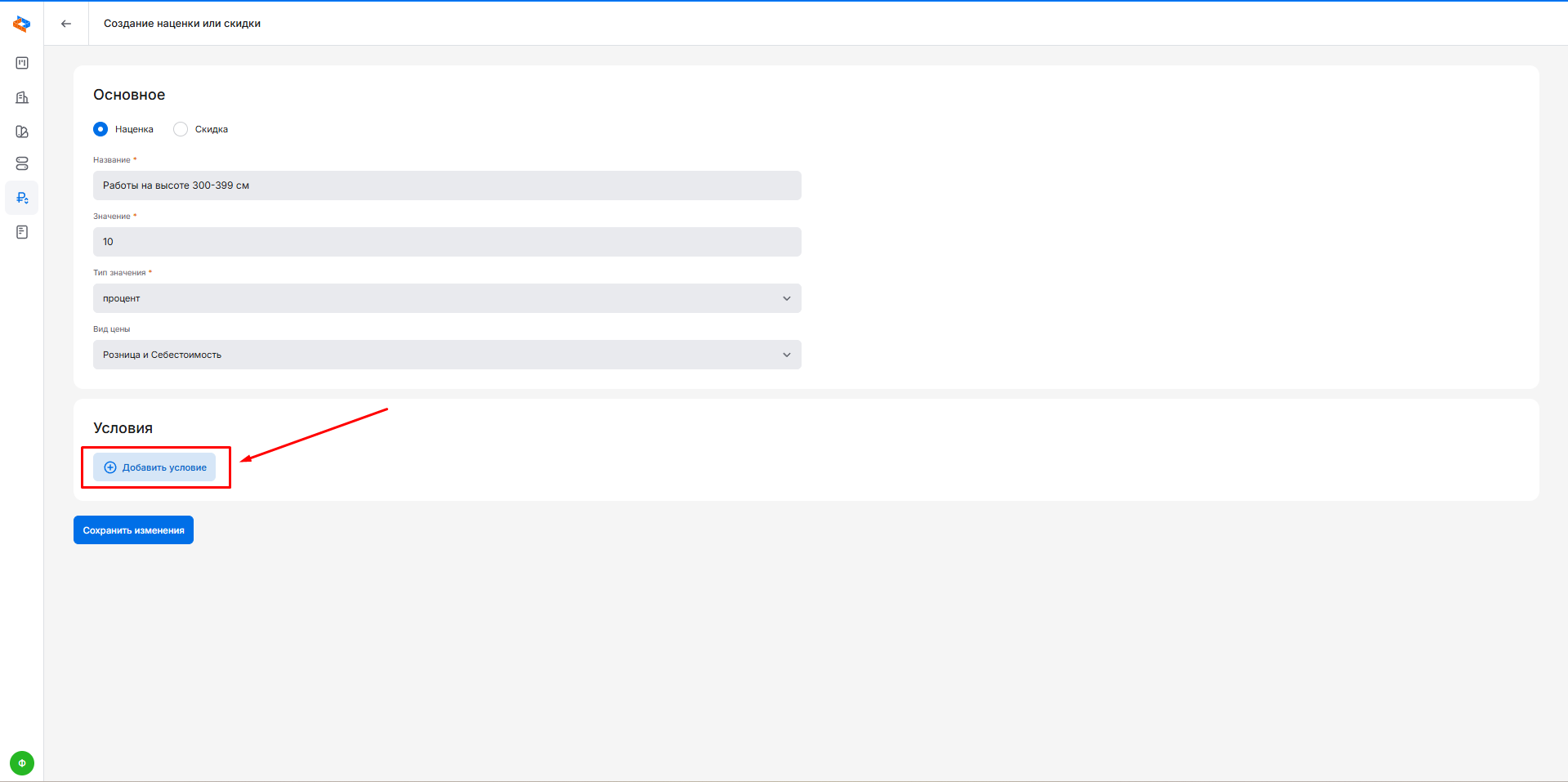This screenshot has width=1568, height=782.
Task: Click the green user avatar
Action: click(x=22, y=763)
